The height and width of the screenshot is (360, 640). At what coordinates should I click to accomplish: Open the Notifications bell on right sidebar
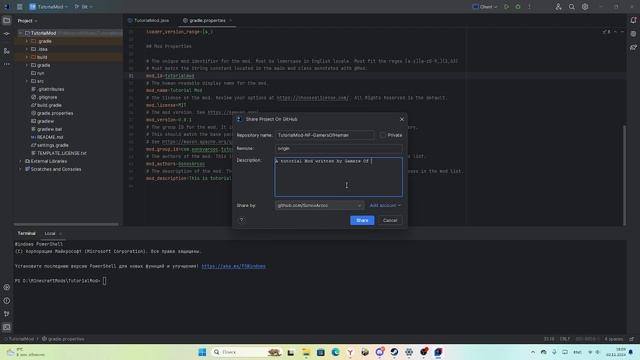coord(633,20)
